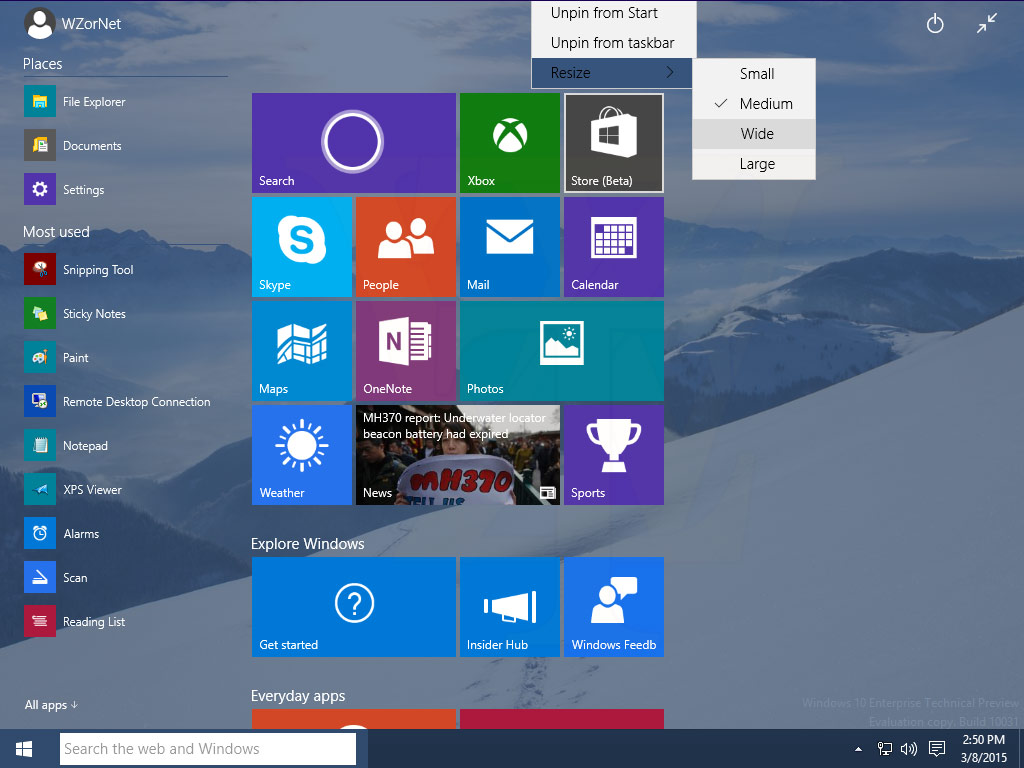
Task: Click the Explore Windows group heading
Action: click(308, 543)
